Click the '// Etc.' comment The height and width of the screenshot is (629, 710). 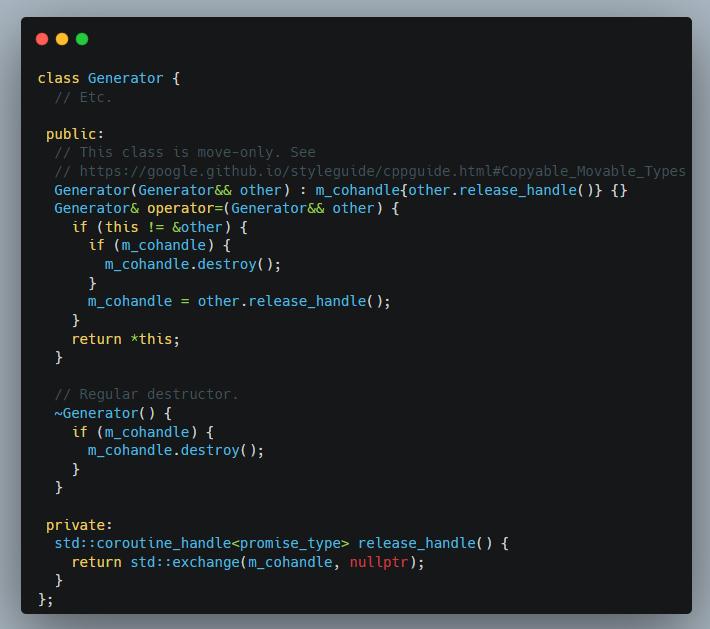(x=83, y=97)
